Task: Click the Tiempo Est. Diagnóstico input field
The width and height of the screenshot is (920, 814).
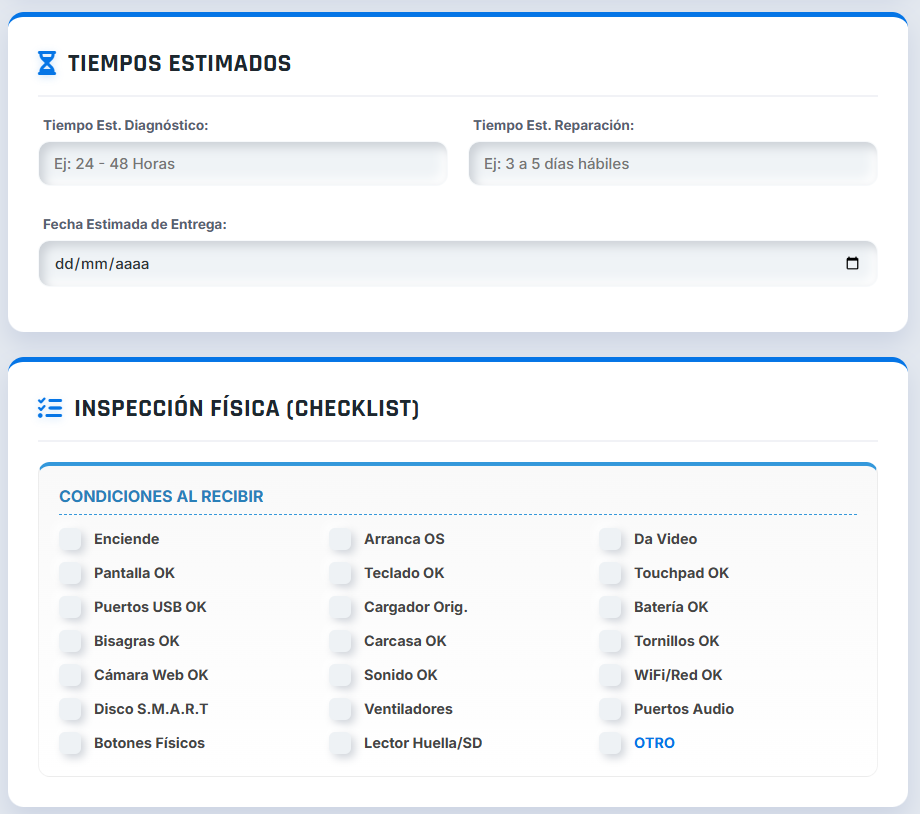Action: [243, 163]
